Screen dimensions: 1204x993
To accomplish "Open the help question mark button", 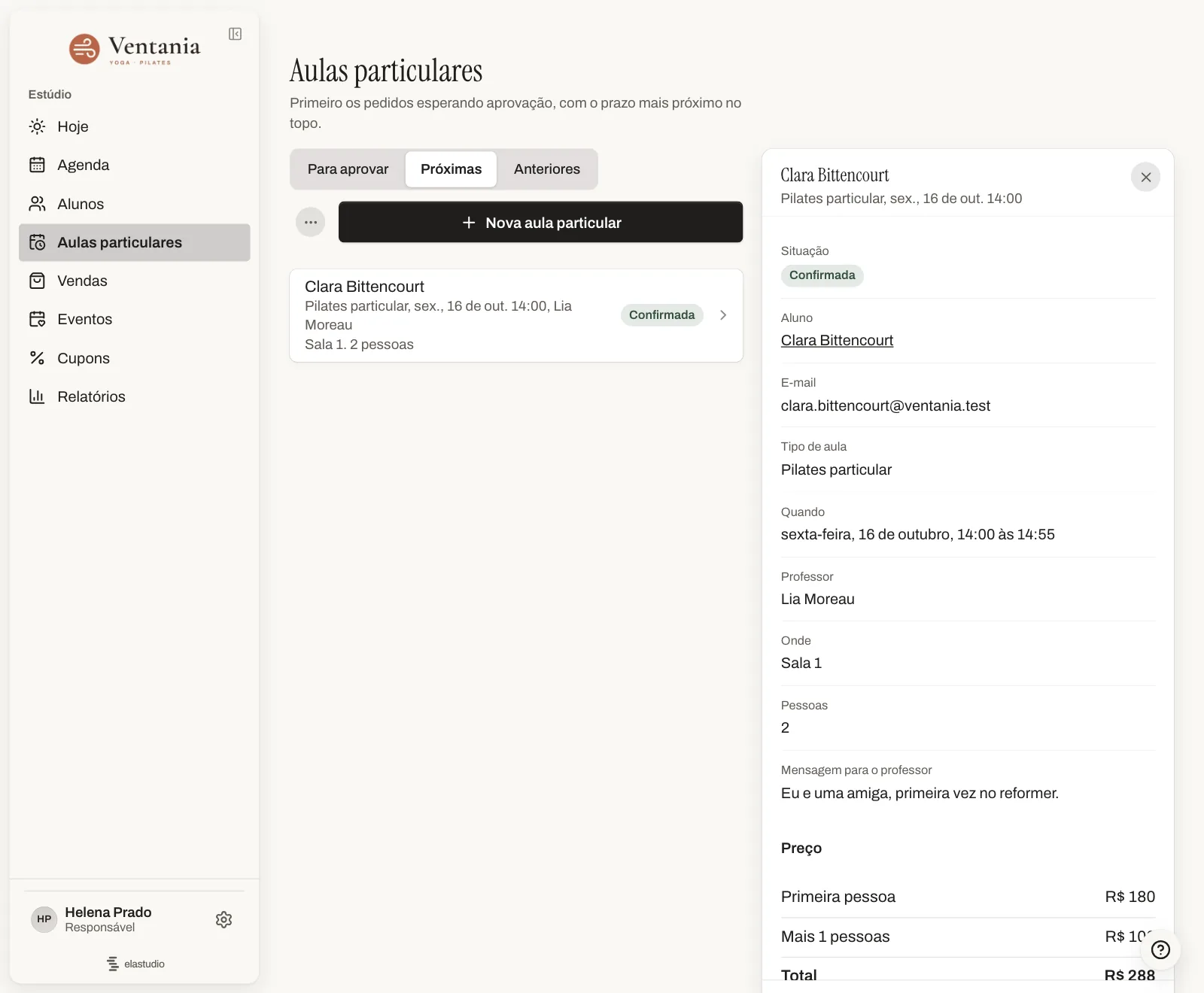I will 1160,950.
